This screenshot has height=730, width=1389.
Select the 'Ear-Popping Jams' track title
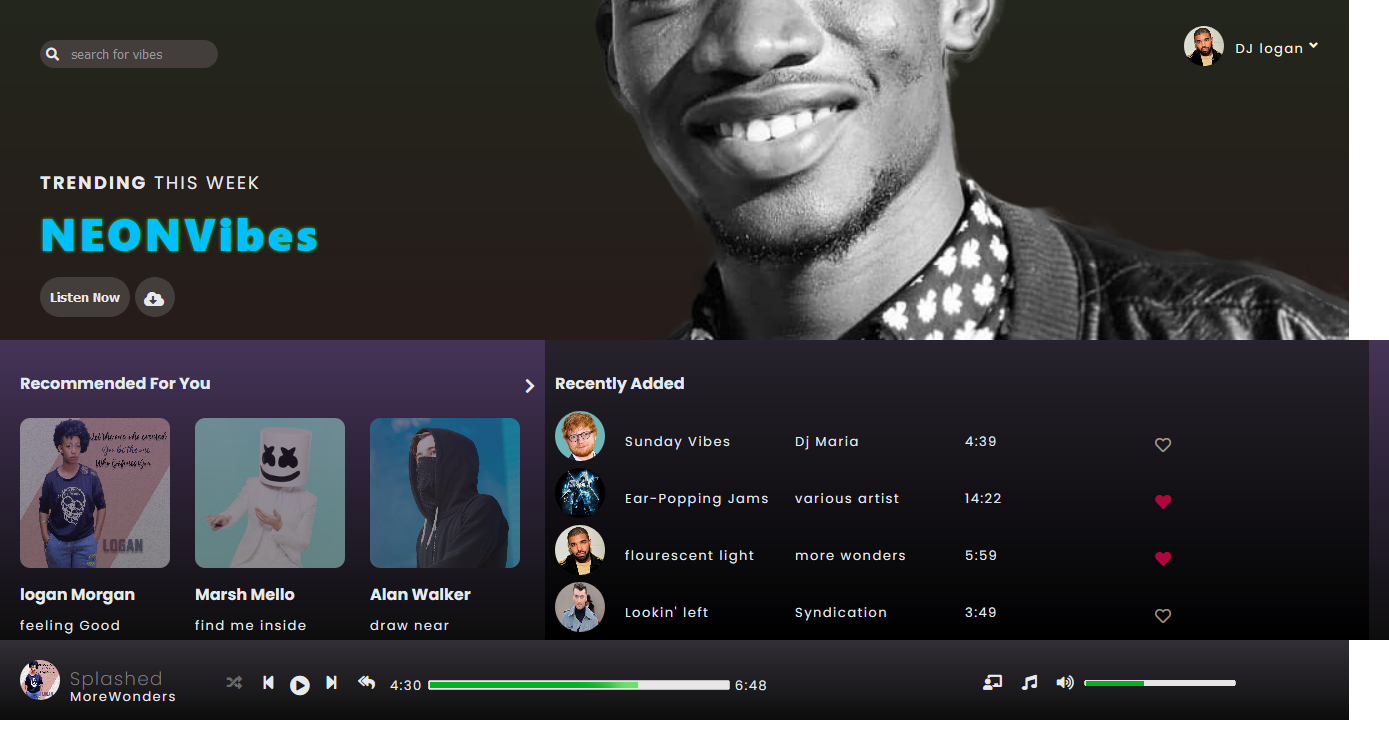click(x=697, y=498)
